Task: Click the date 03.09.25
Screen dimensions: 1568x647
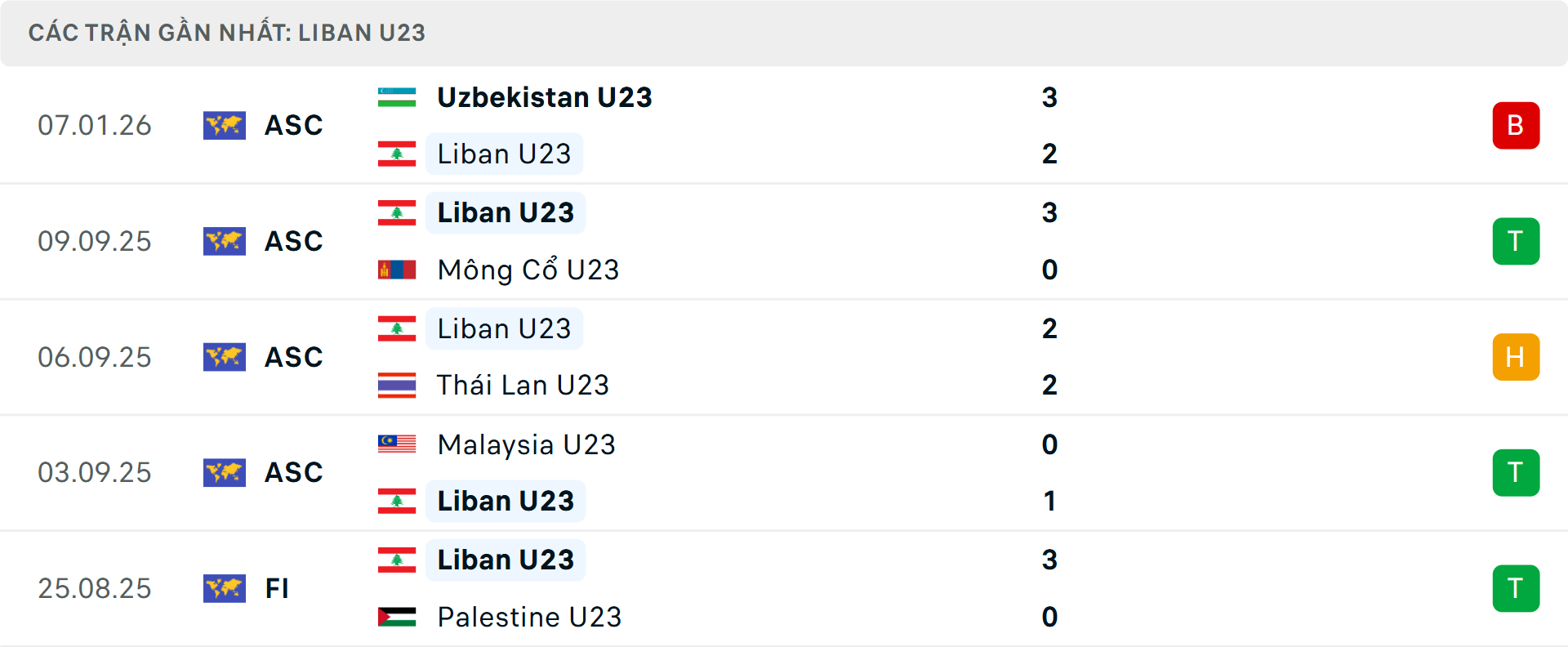Action: [95, 472]
